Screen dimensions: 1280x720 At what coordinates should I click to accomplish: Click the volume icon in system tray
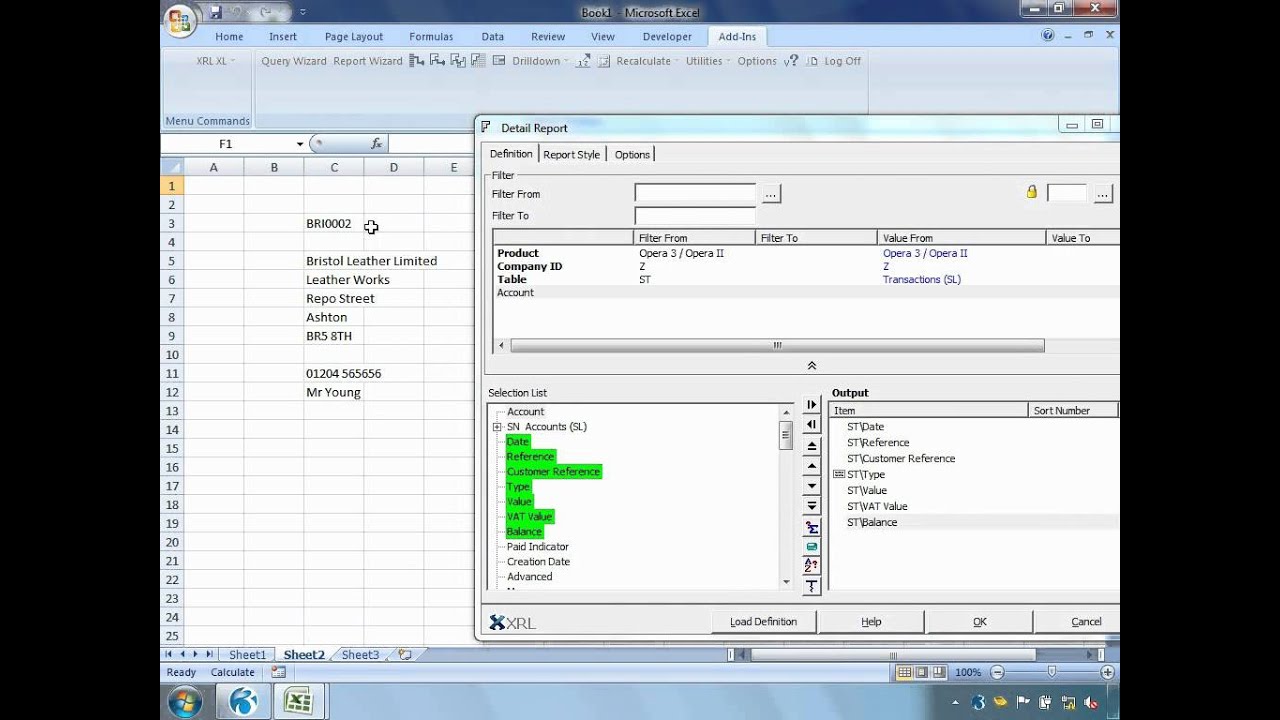(x=1092, y=702)
